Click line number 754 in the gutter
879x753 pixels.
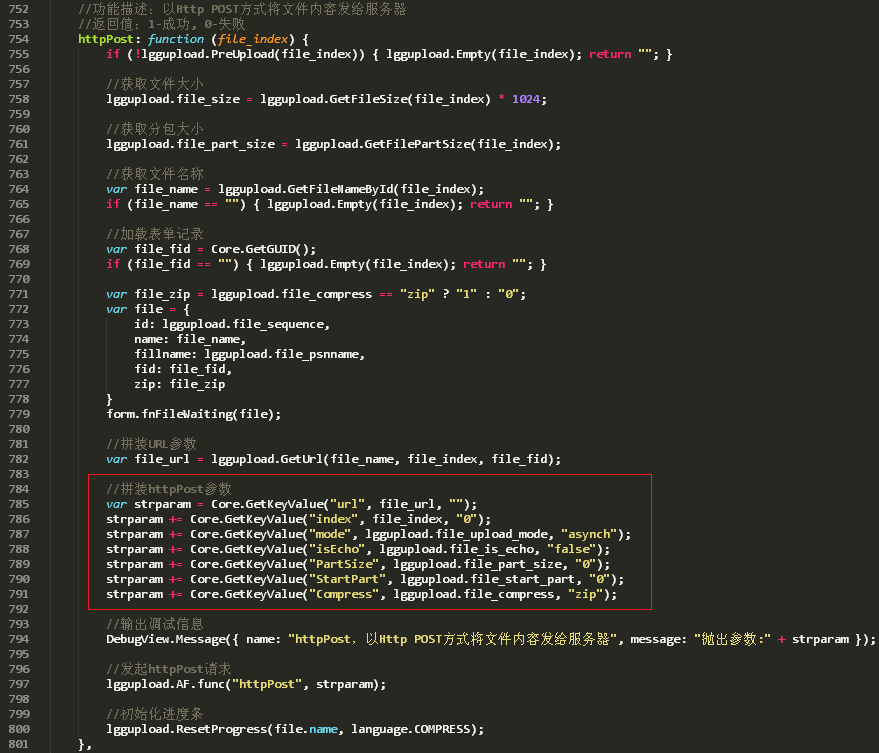pyautogui.click(x=18, y=39)
